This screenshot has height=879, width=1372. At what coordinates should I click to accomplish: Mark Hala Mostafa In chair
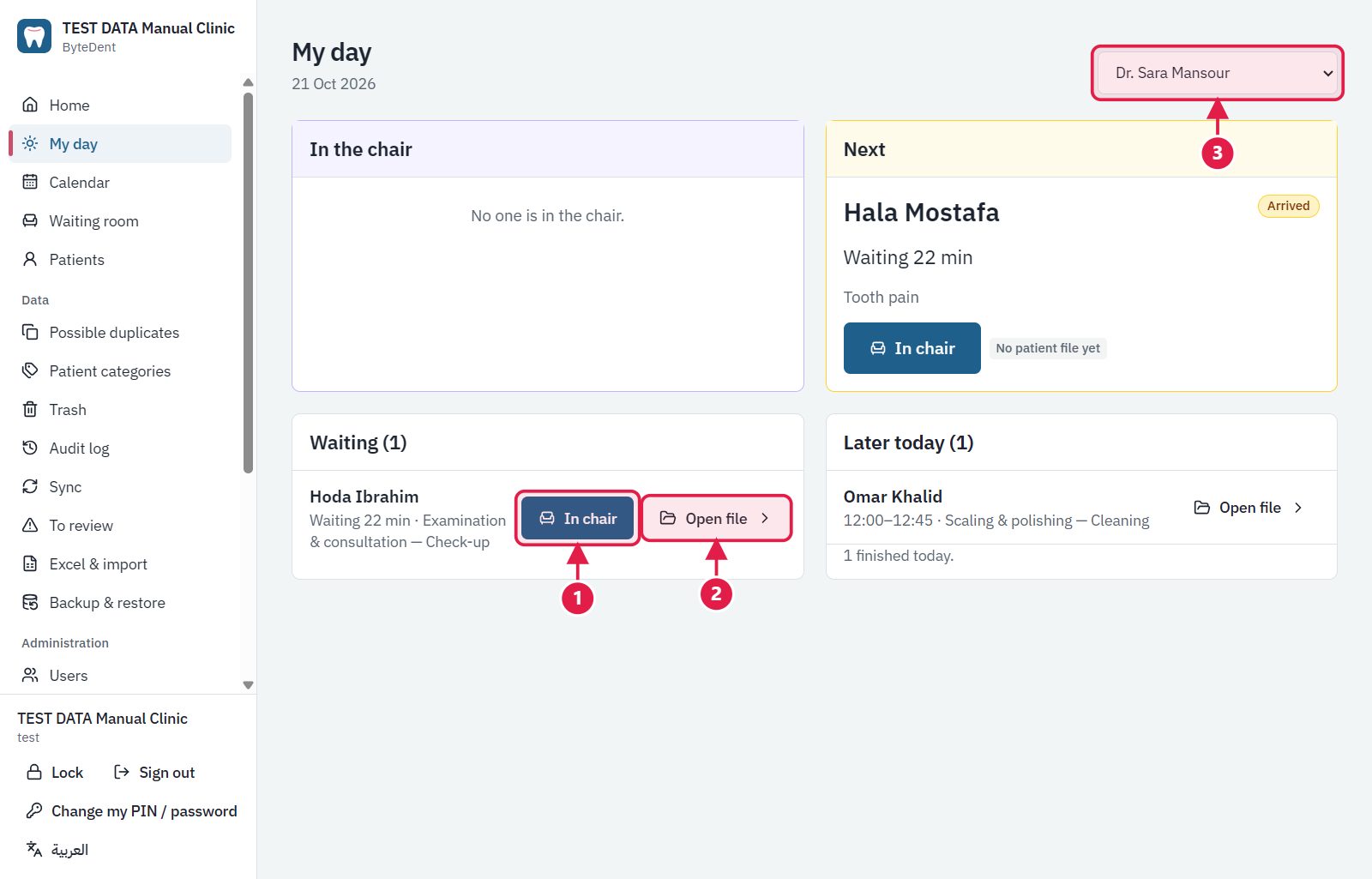coord(912,348)
